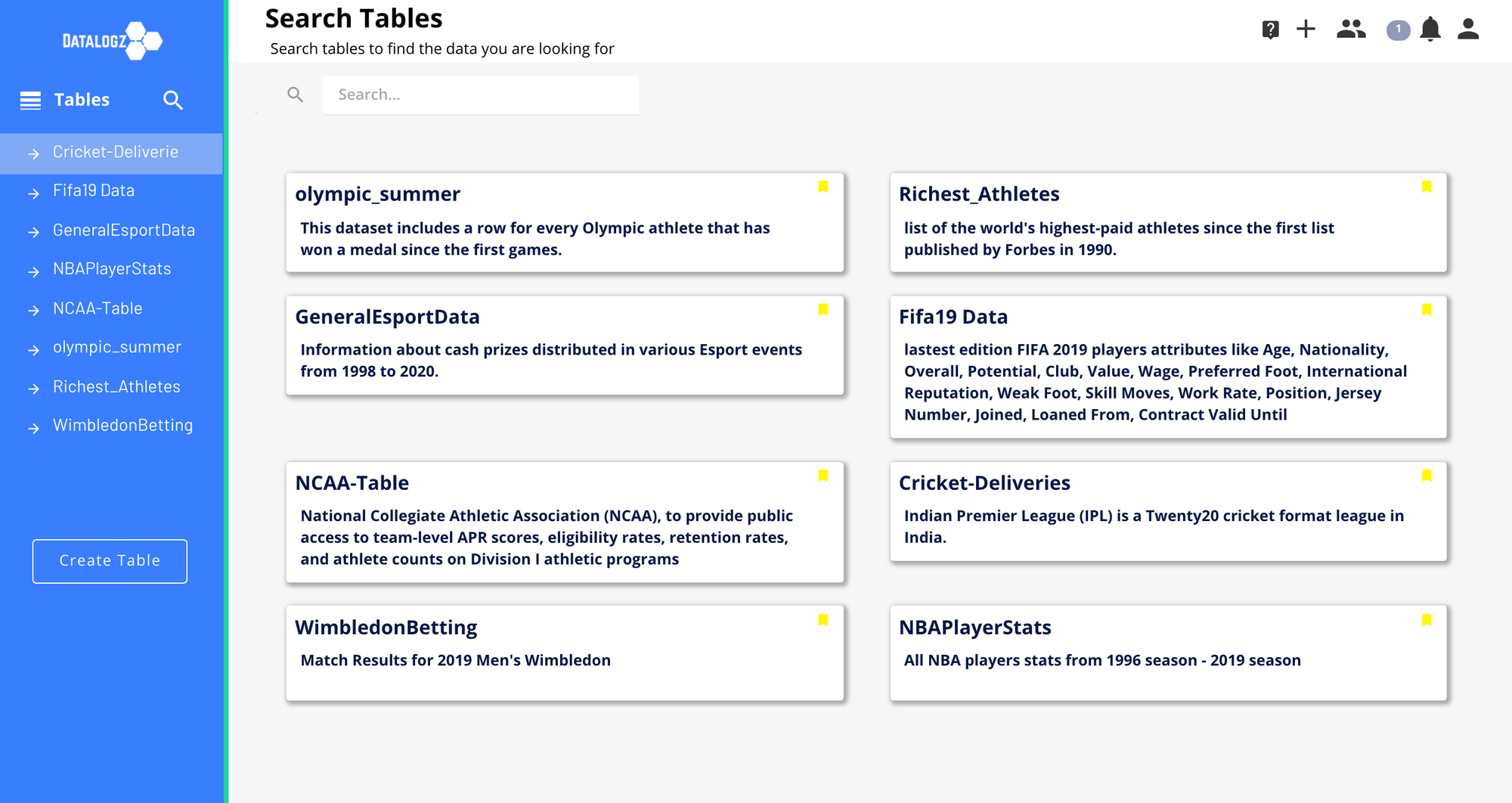The width and height of the screenshot is (1512, 803).
Task: Open the Richest_Athletes card title
Action: tap(979, 194)
